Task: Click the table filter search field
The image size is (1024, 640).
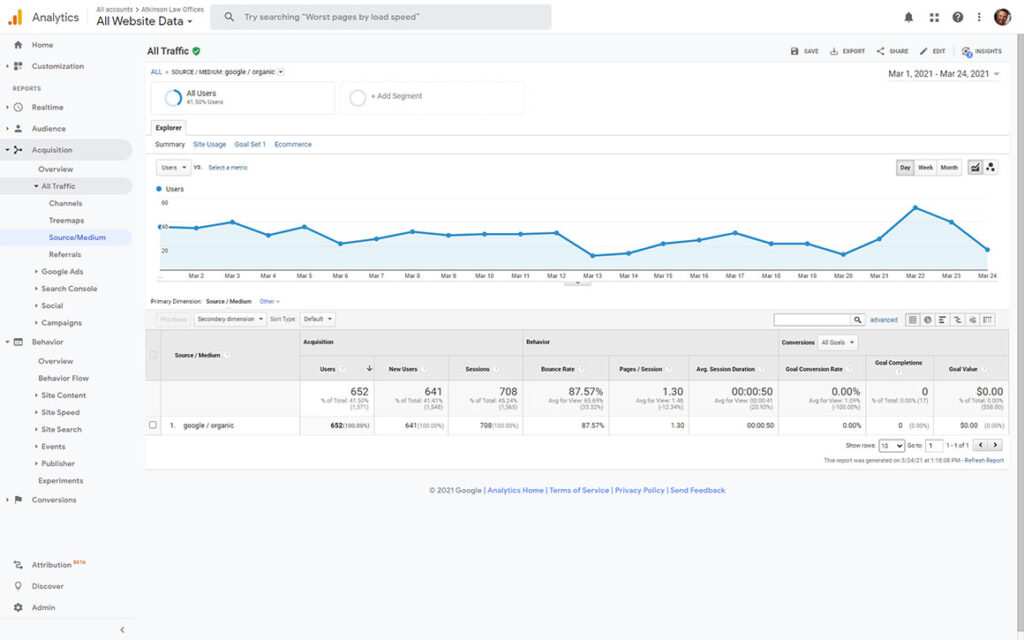Action: point(812,320)
